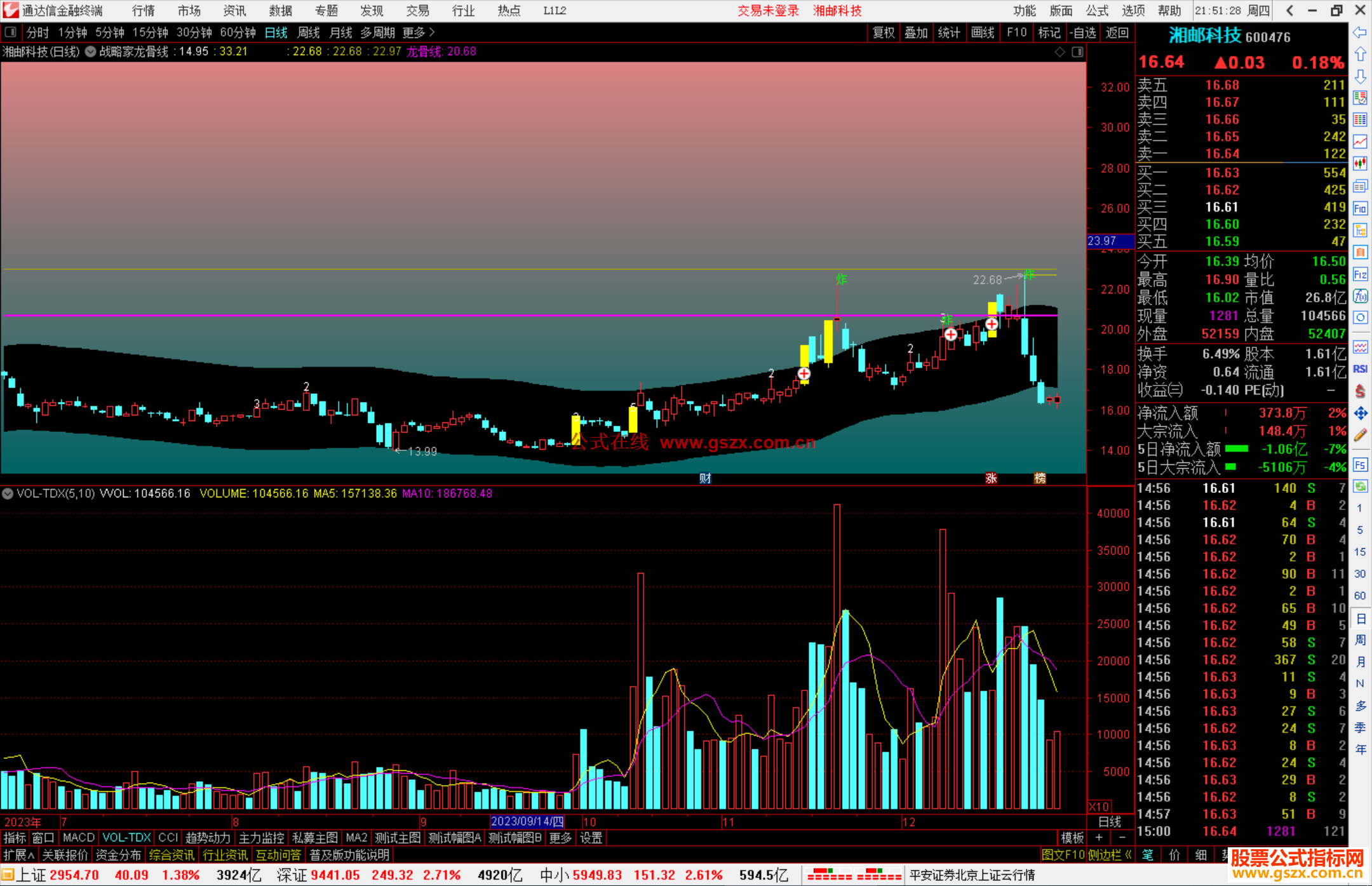The height and width of the screenshot is (886, 1372).
Task: Click the 模板 button
Action: [1072, 838]
